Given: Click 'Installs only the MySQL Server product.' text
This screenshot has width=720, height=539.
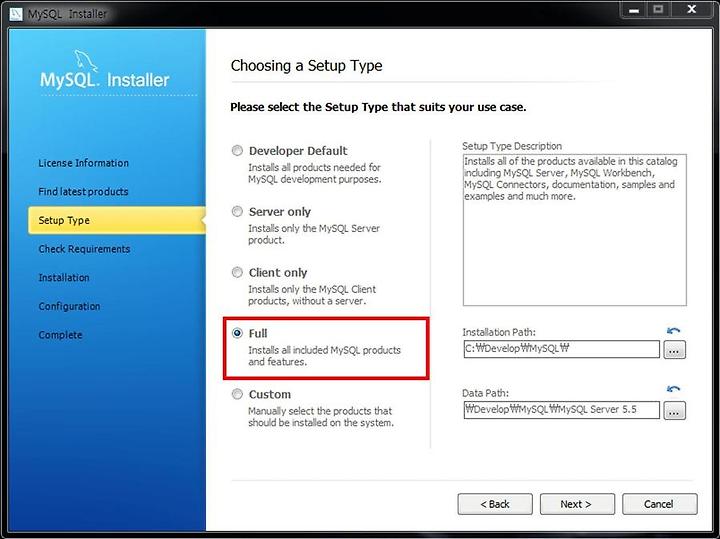Looking at the screenshot, I should 314,234.
